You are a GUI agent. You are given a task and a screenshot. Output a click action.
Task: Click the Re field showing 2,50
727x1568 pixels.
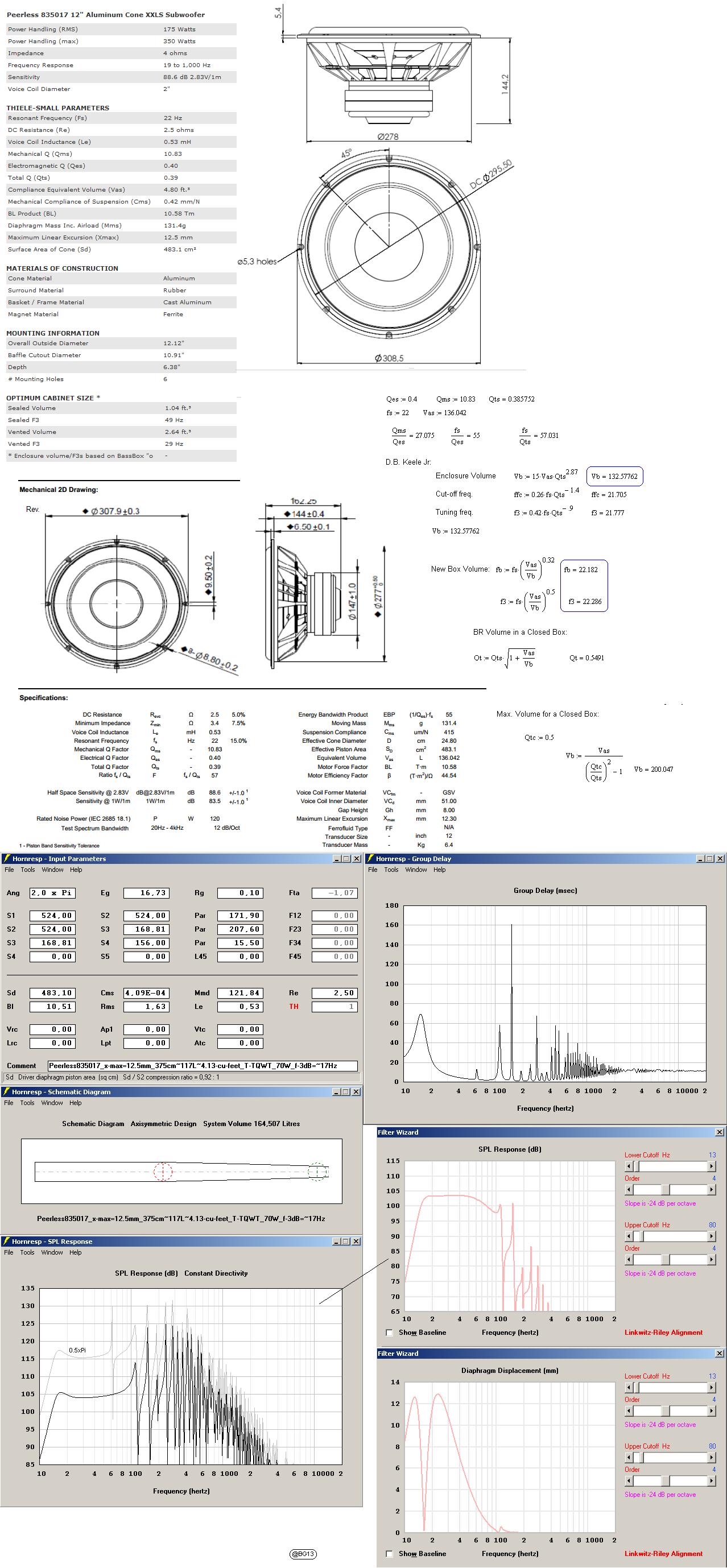coord(334,993)
